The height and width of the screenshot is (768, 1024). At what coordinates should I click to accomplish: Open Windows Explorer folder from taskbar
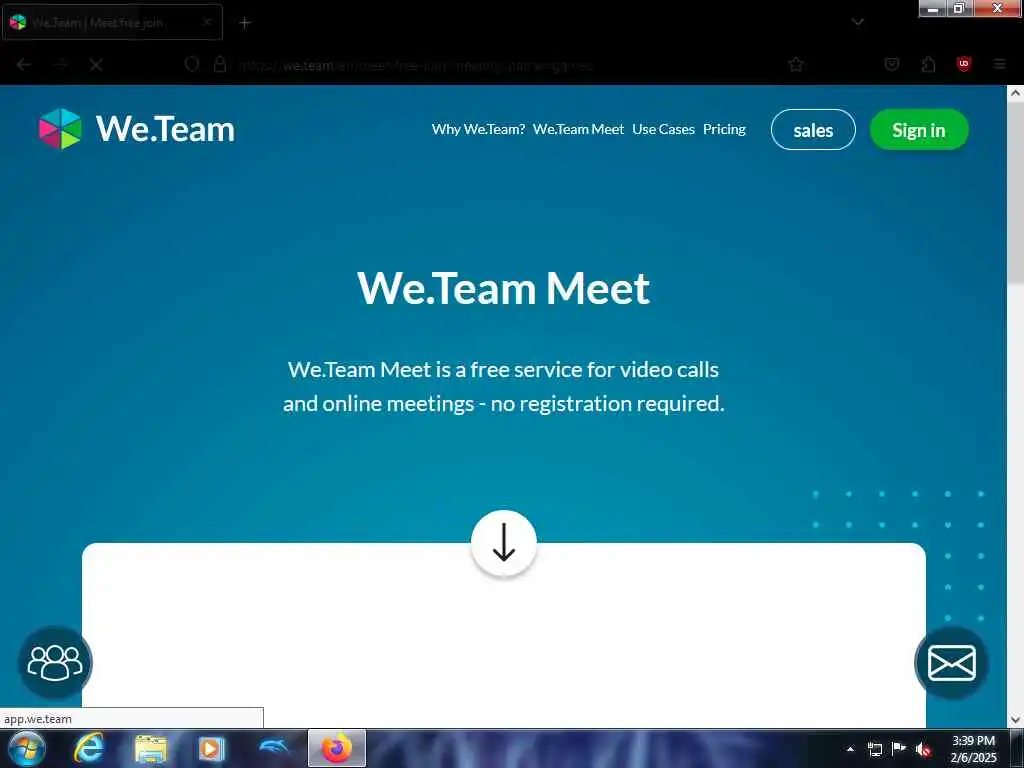coord(151,748)
